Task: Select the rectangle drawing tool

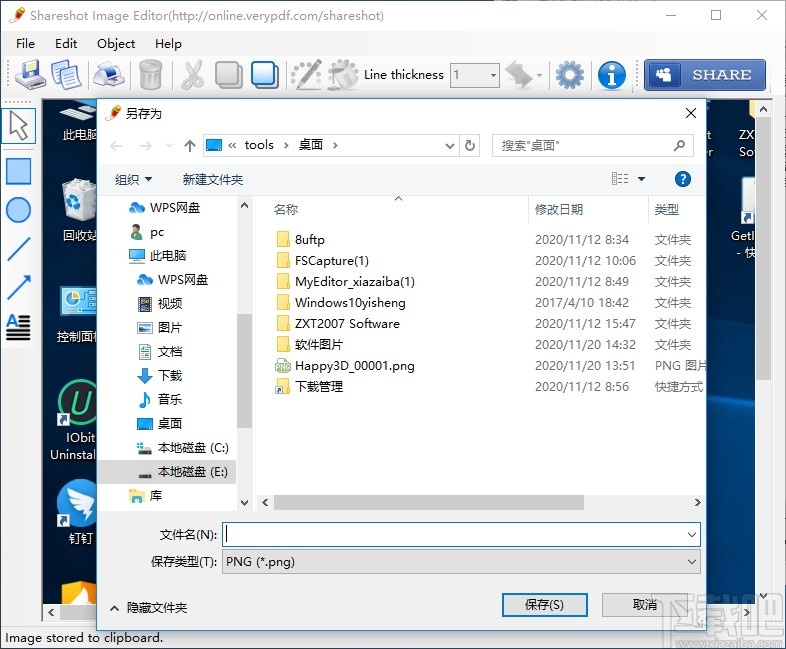Action: (x=19, y=171)
